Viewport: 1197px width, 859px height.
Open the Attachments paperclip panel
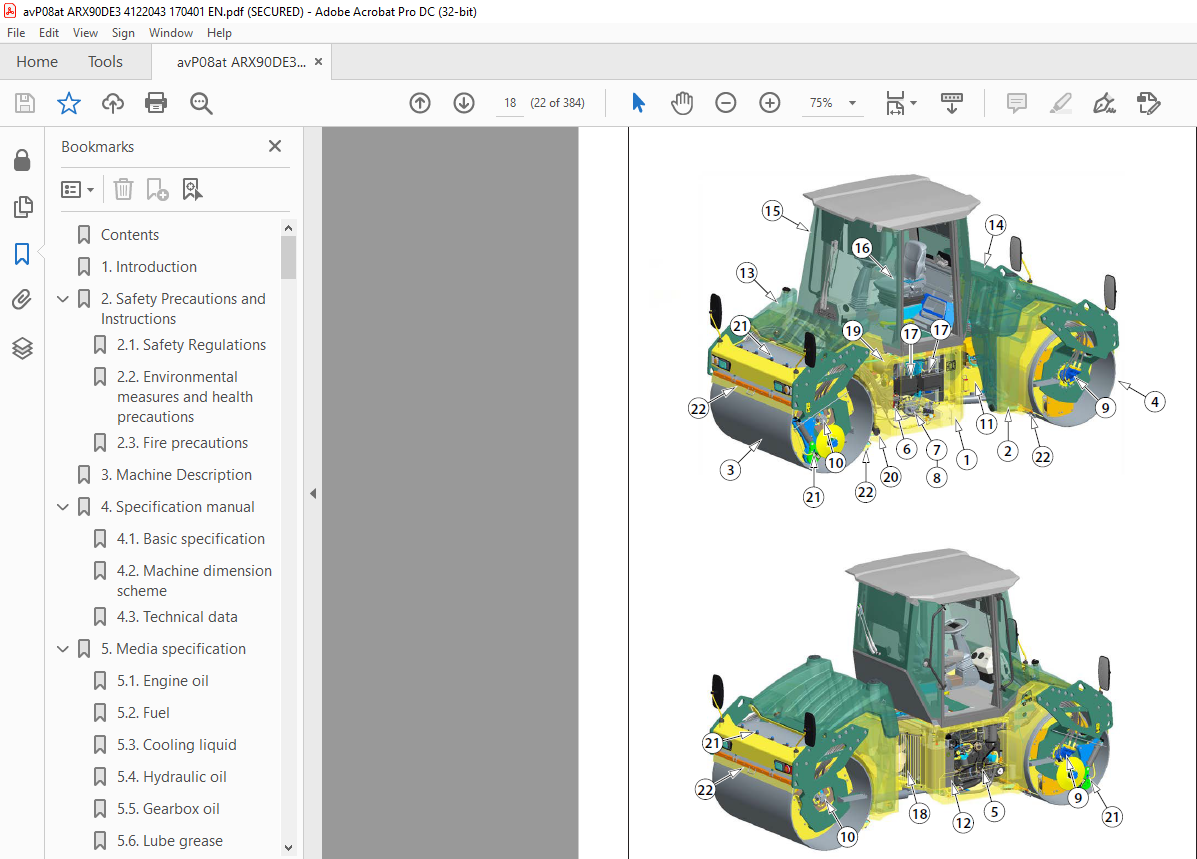pyautogui.click(x=22, y=300)
